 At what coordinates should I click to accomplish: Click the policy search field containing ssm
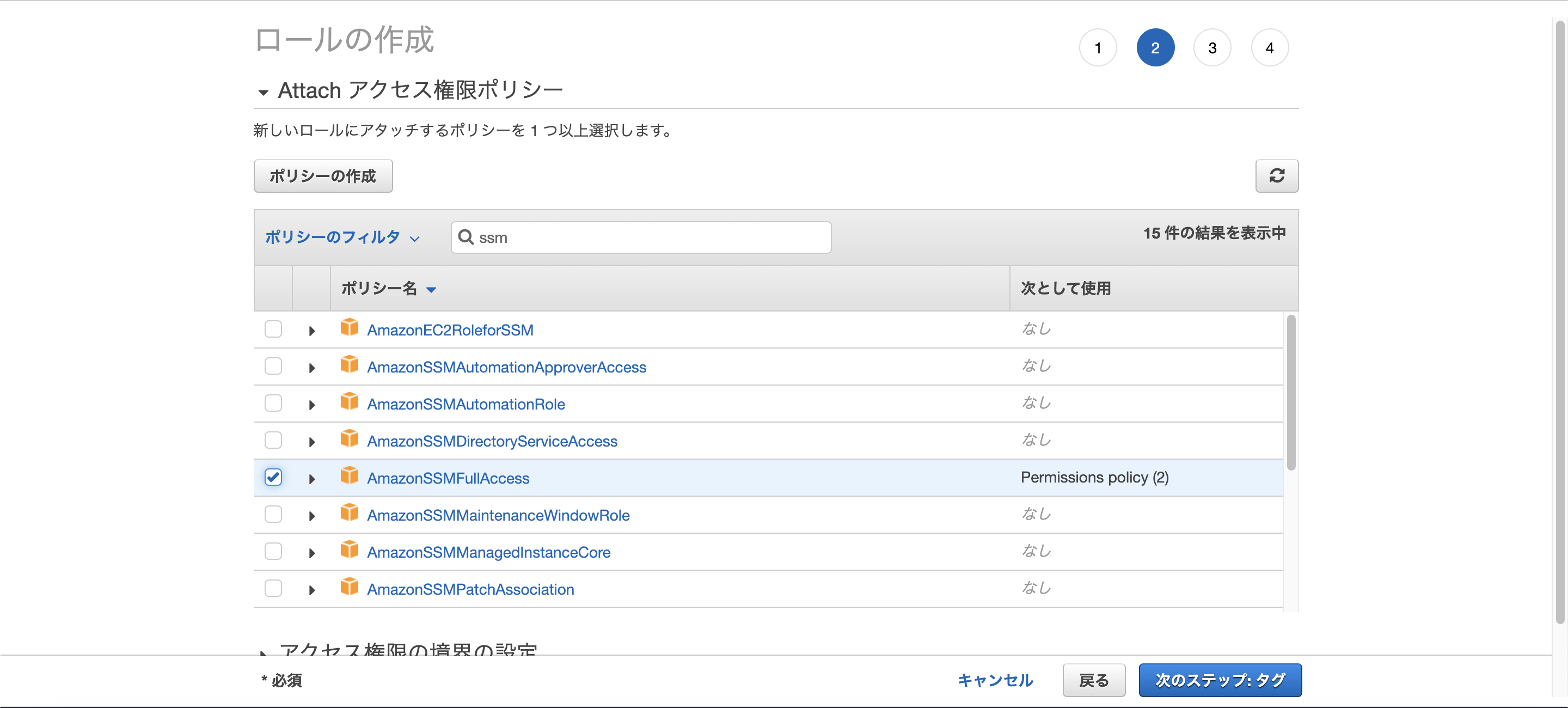click(640, 237)
